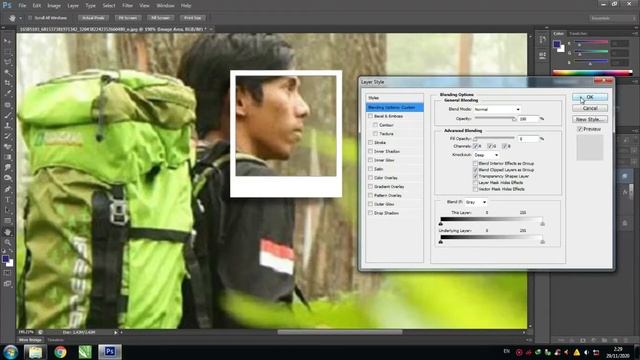The width and height of the screenshot is (640, 360).
Task: Enable Bevel & Emboss style
Action: [371, 116]
